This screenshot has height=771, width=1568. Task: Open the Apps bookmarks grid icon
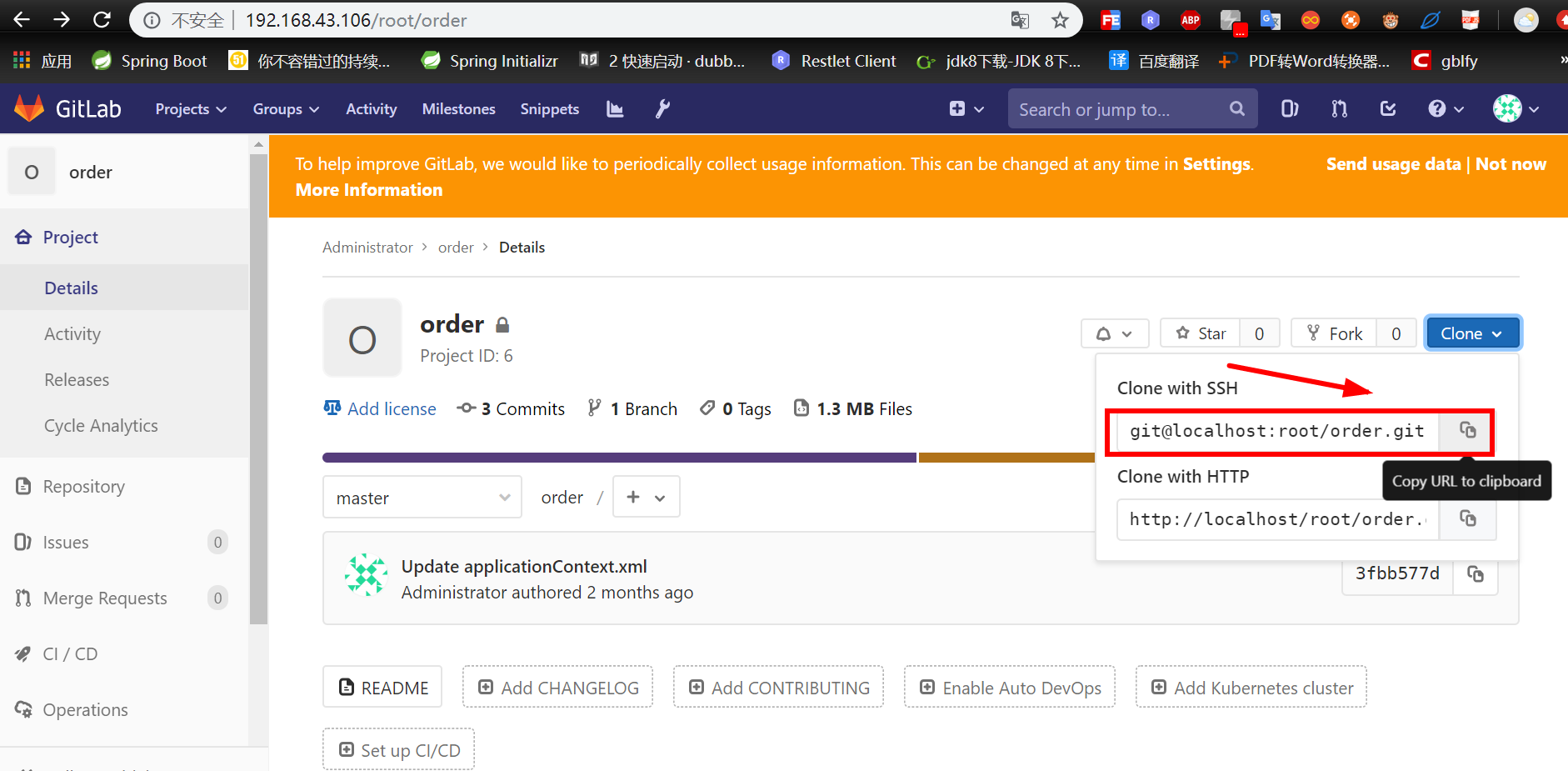(x=22, y=61)
